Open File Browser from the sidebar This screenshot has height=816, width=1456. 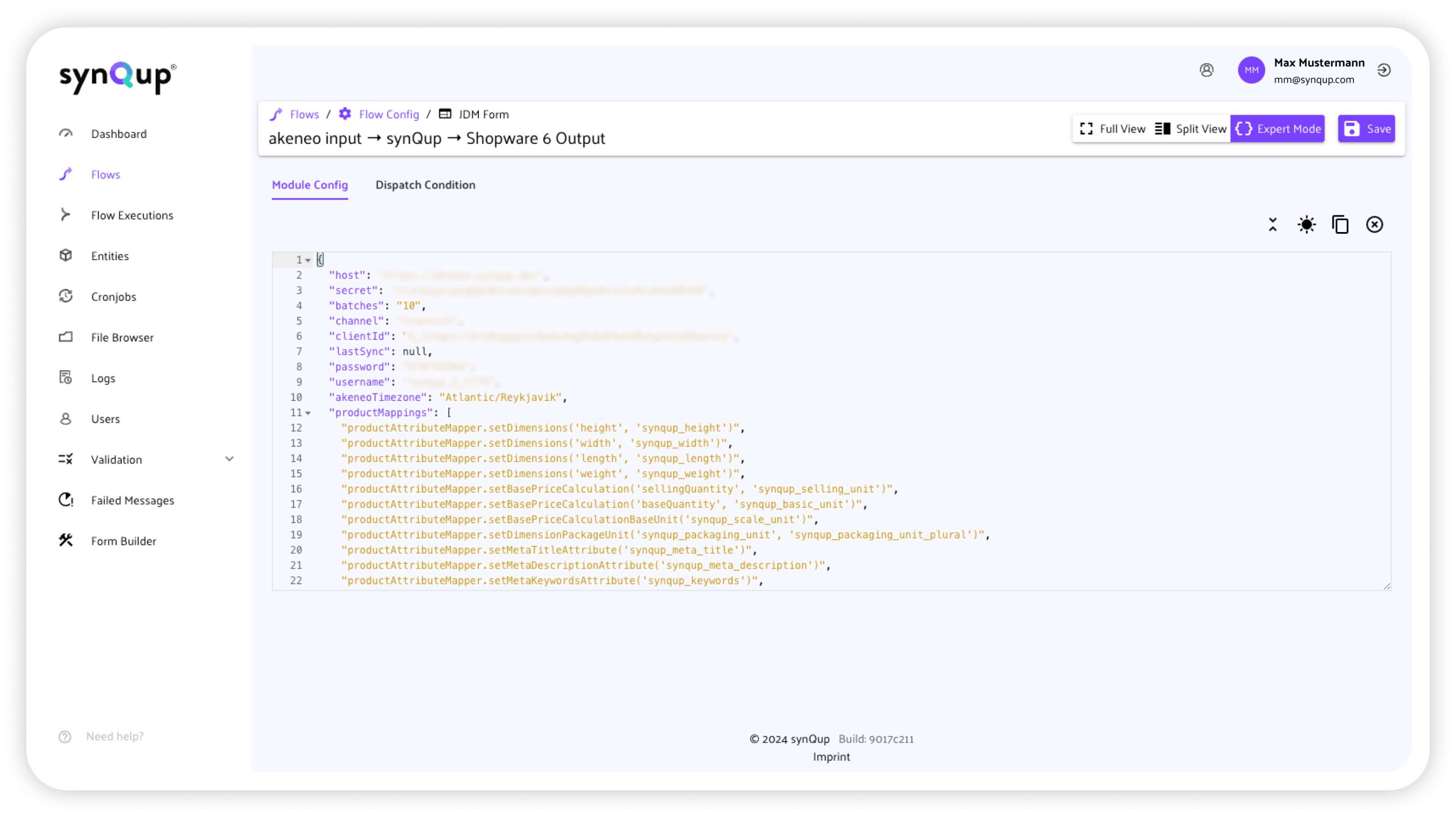point(122,337)
